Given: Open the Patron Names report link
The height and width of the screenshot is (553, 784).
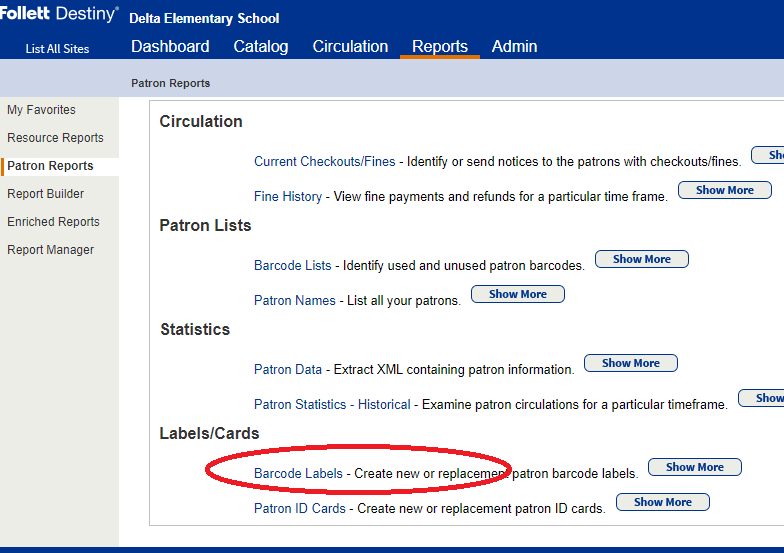Looking at the screenshot, I should [x=294, y=300].
